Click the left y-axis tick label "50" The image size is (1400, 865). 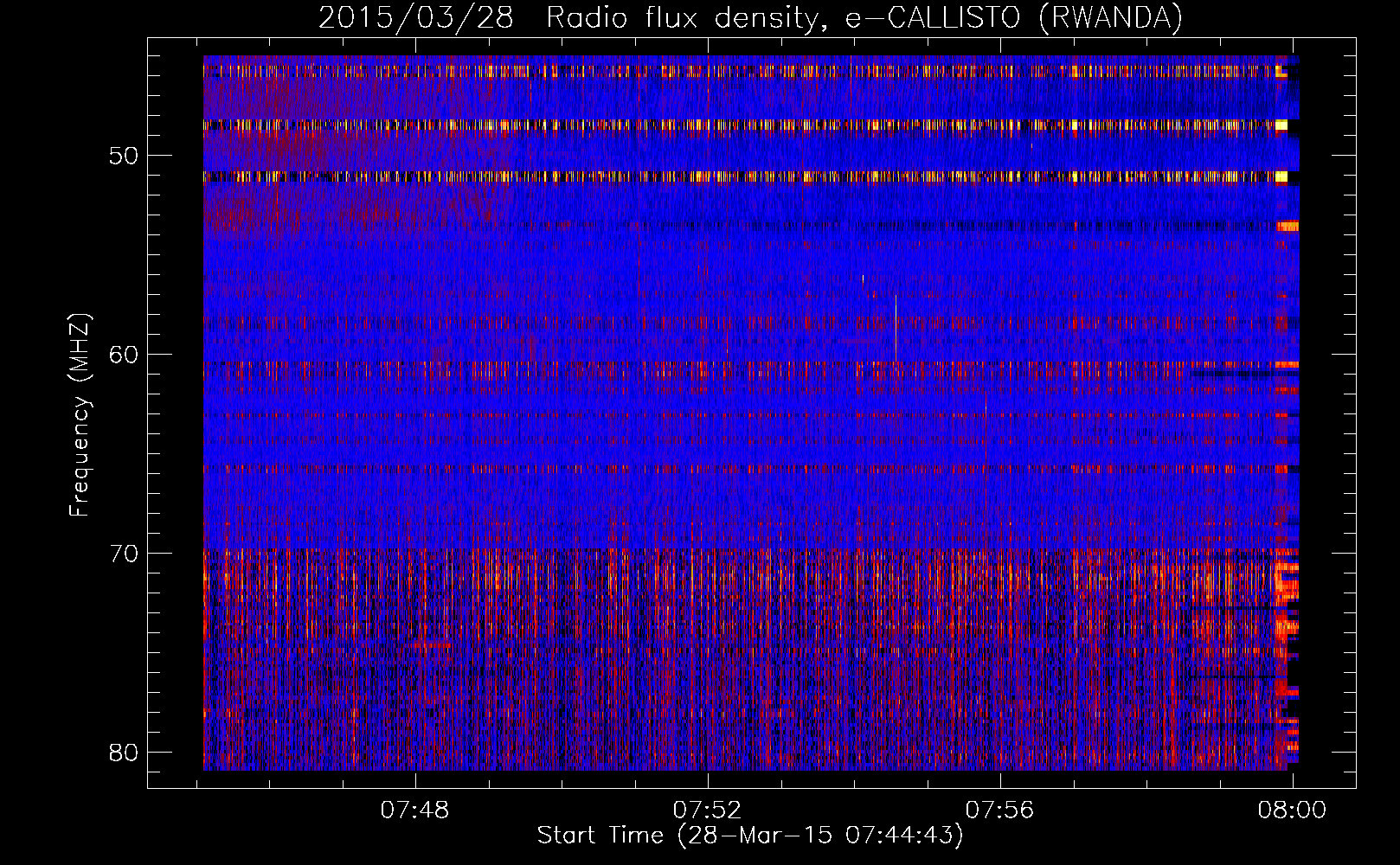[124, 156]
